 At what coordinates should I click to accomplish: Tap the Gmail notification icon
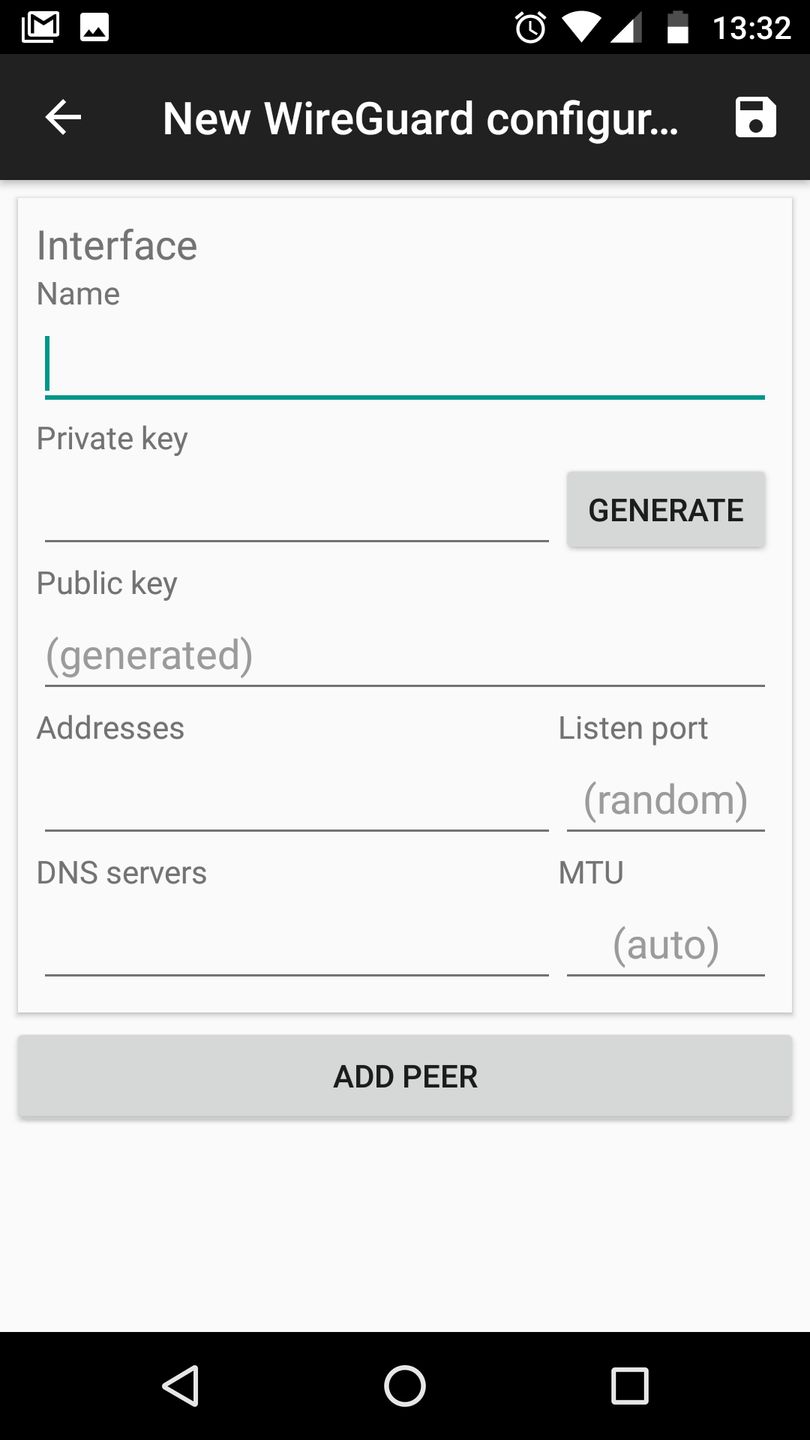point(40,27)
